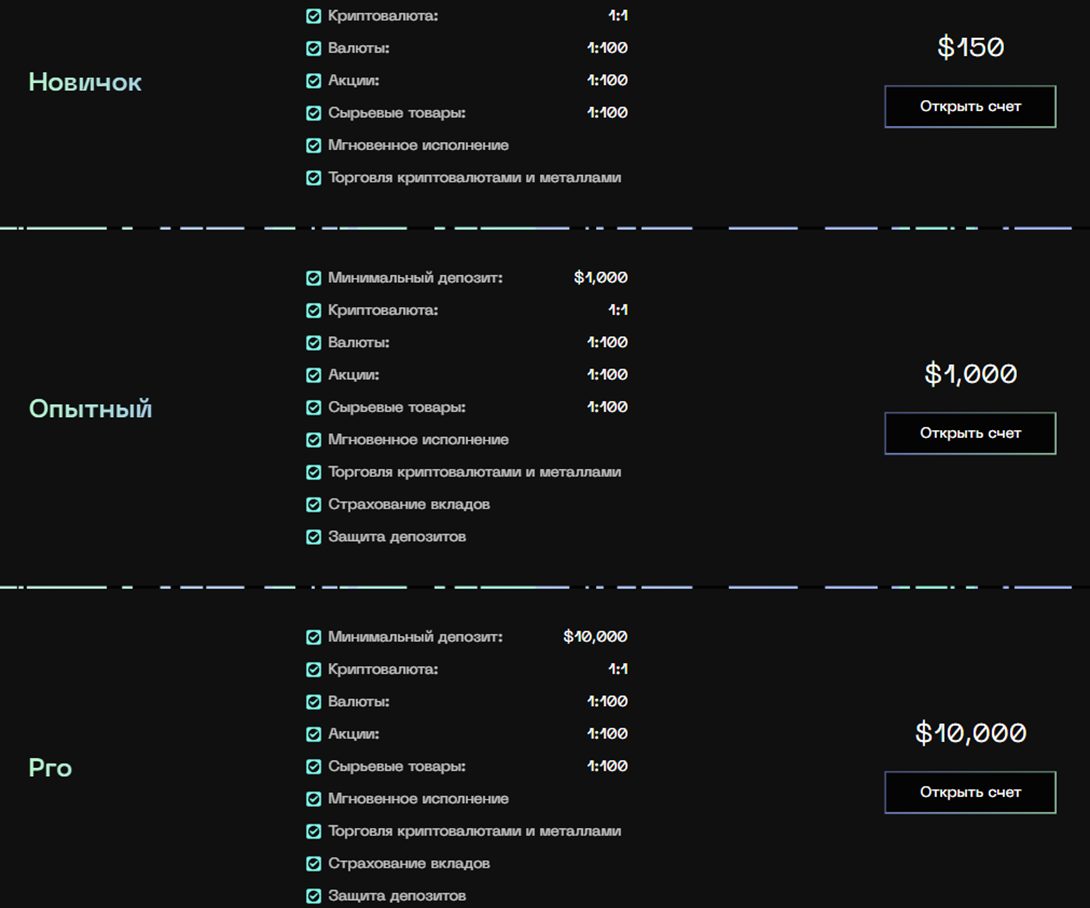
Task: Open account for the $150 Новичок plan
Action: point(970,106)
